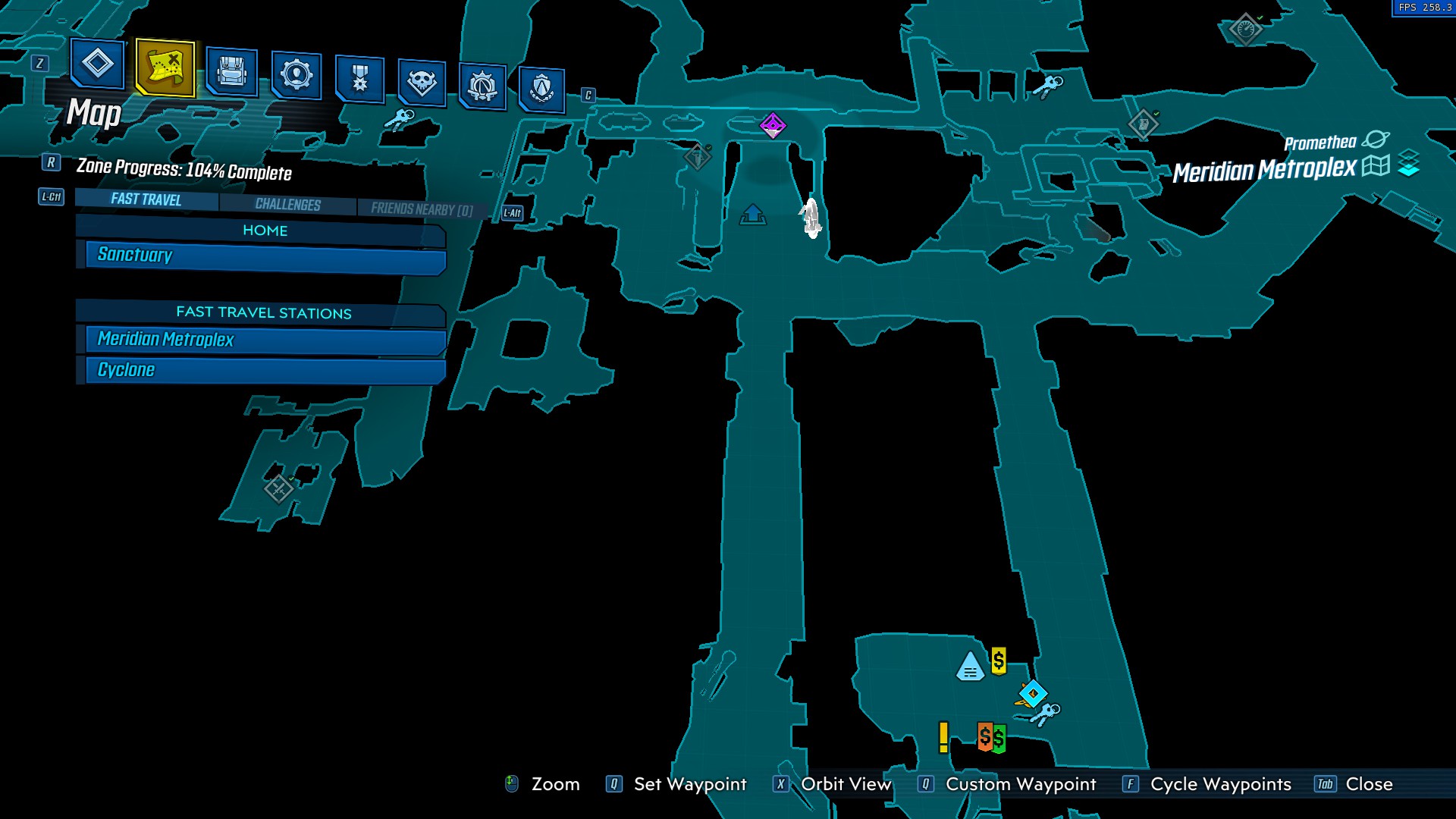Screen dimensions: 1456x819
Task: Select the light-blue triangle fast travel marker
Action: pos(970,666)
